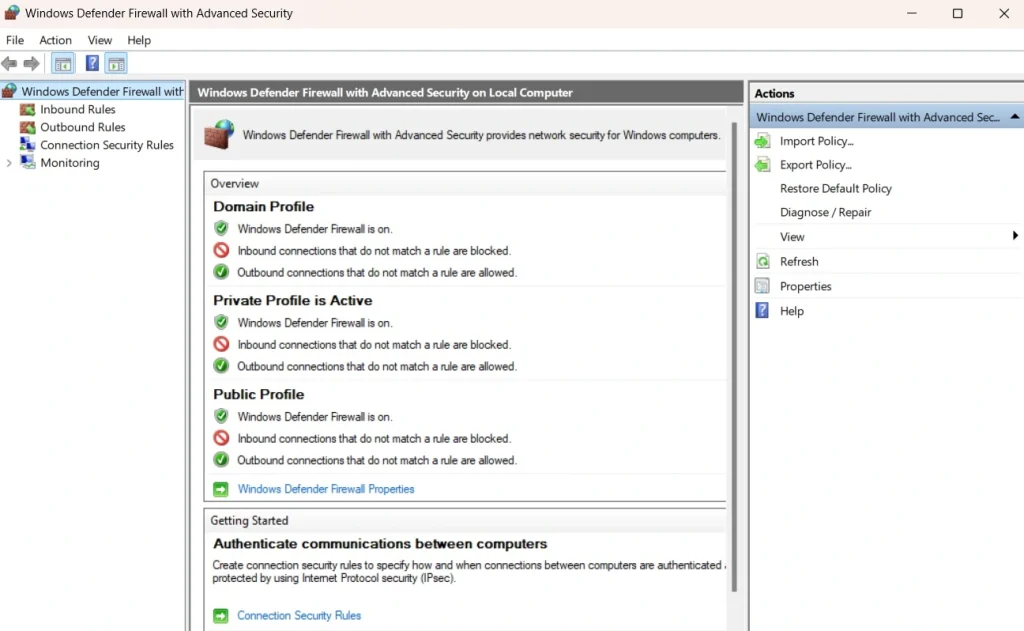Screen dimensions: 1024x631
Task: Open Connection Security Rules link in Getting Started
Action: coord(299,615)
